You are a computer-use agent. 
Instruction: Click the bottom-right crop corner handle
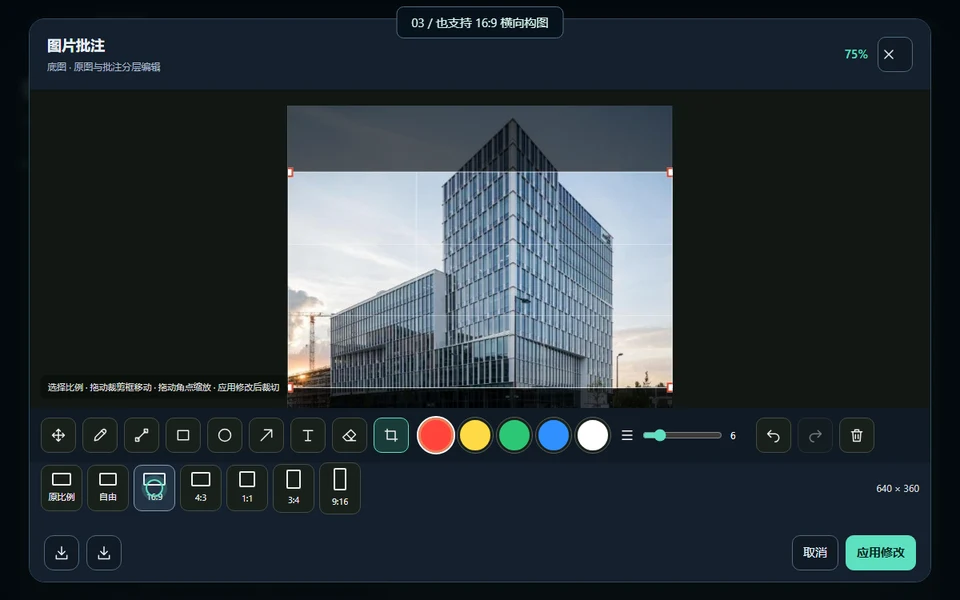(x=670, y=387)
